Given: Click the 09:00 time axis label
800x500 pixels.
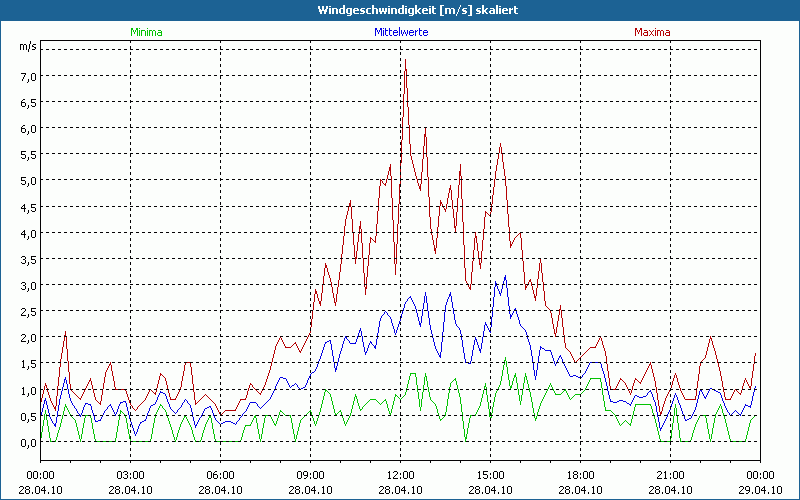Looking at the screenshot, I should pos(310,476).
